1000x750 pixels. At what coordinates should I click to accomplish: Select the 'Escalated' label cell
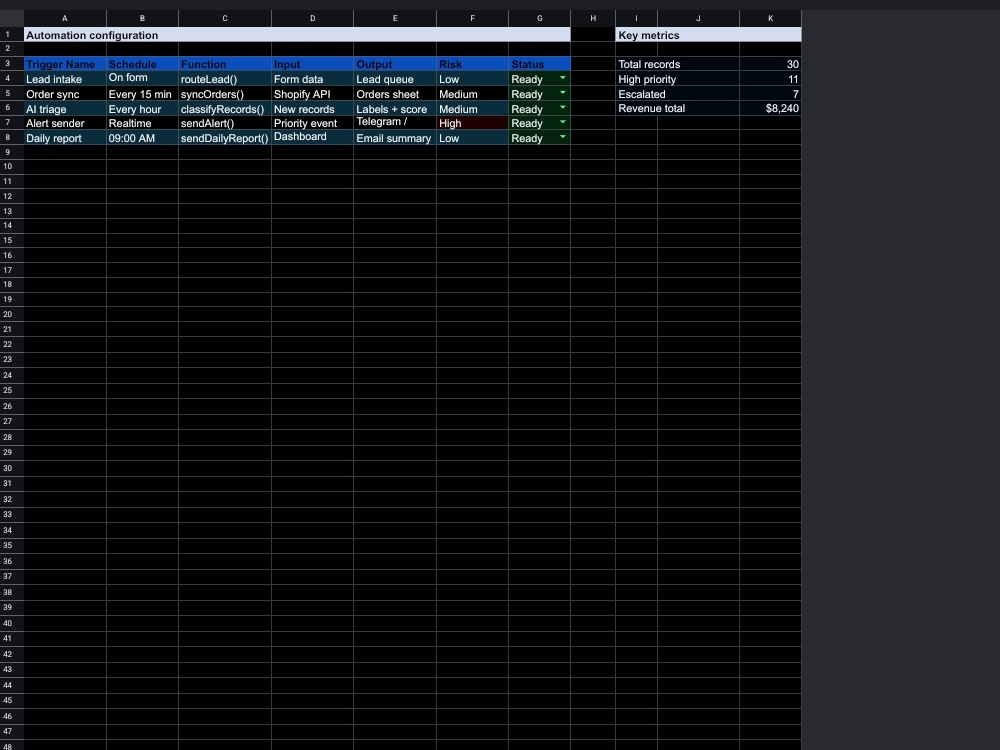point(678,94)
